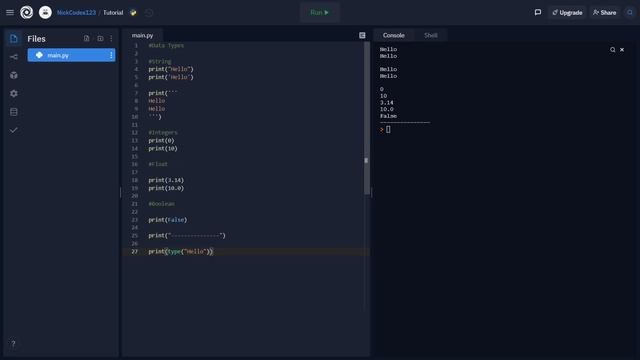This screenshot has width=640, height=360.
Task: Click line 27 print(type("Hello")) code
Action: point(180,251)
